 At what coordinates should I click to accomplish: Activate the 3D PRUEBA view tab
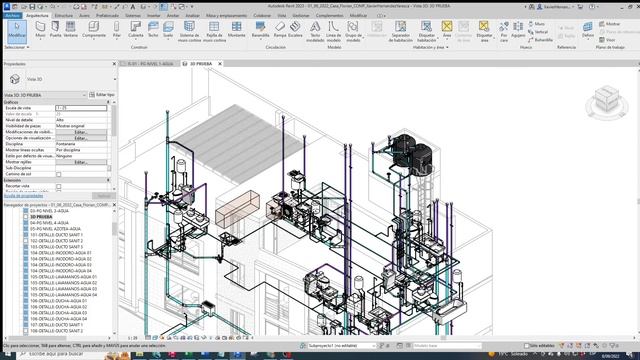(201, 64)
